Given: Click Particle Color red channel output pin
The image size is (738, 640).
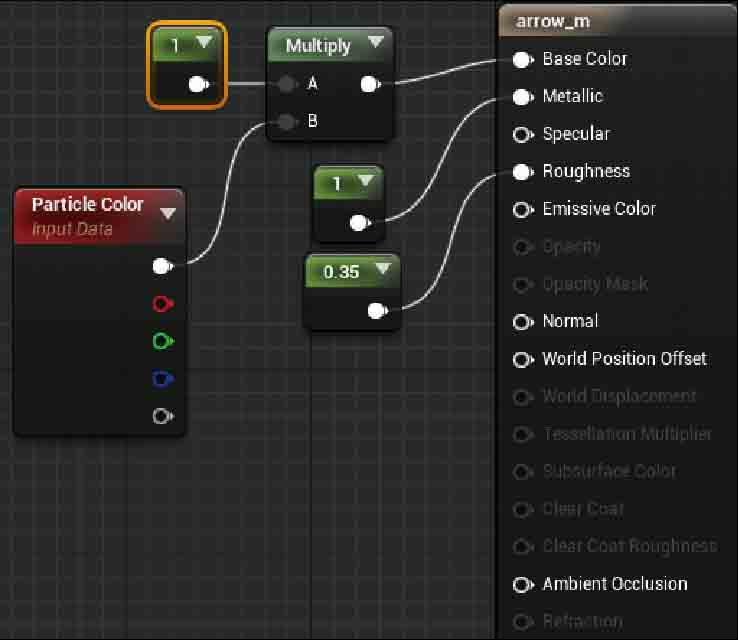Looking at the screenshot, I should (163, 303).
